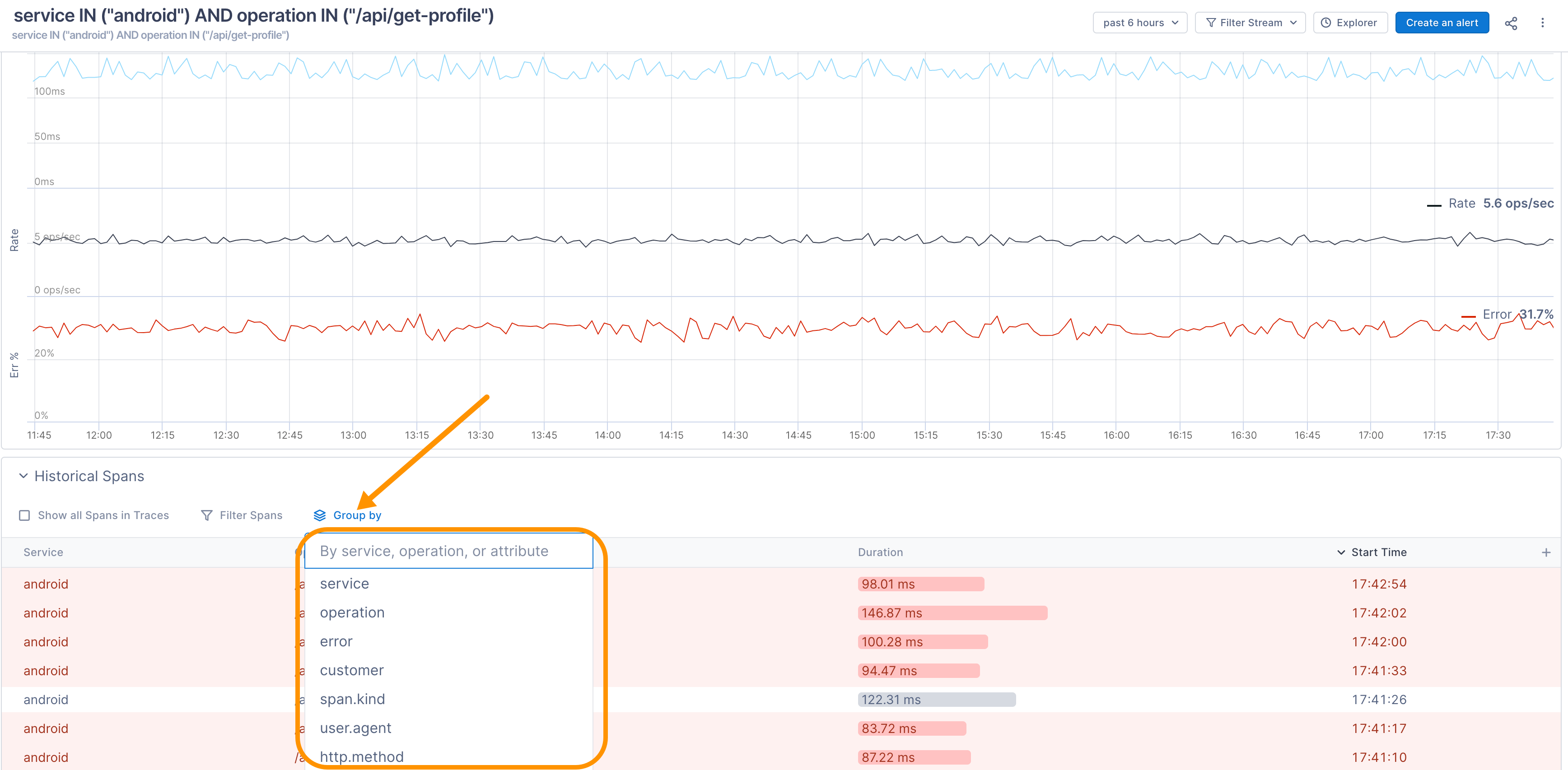This screenshot has width=1568, height=770.
Task: Click the Explorer clock icon
Action: pyautogui.click(x=1326, y=23)
